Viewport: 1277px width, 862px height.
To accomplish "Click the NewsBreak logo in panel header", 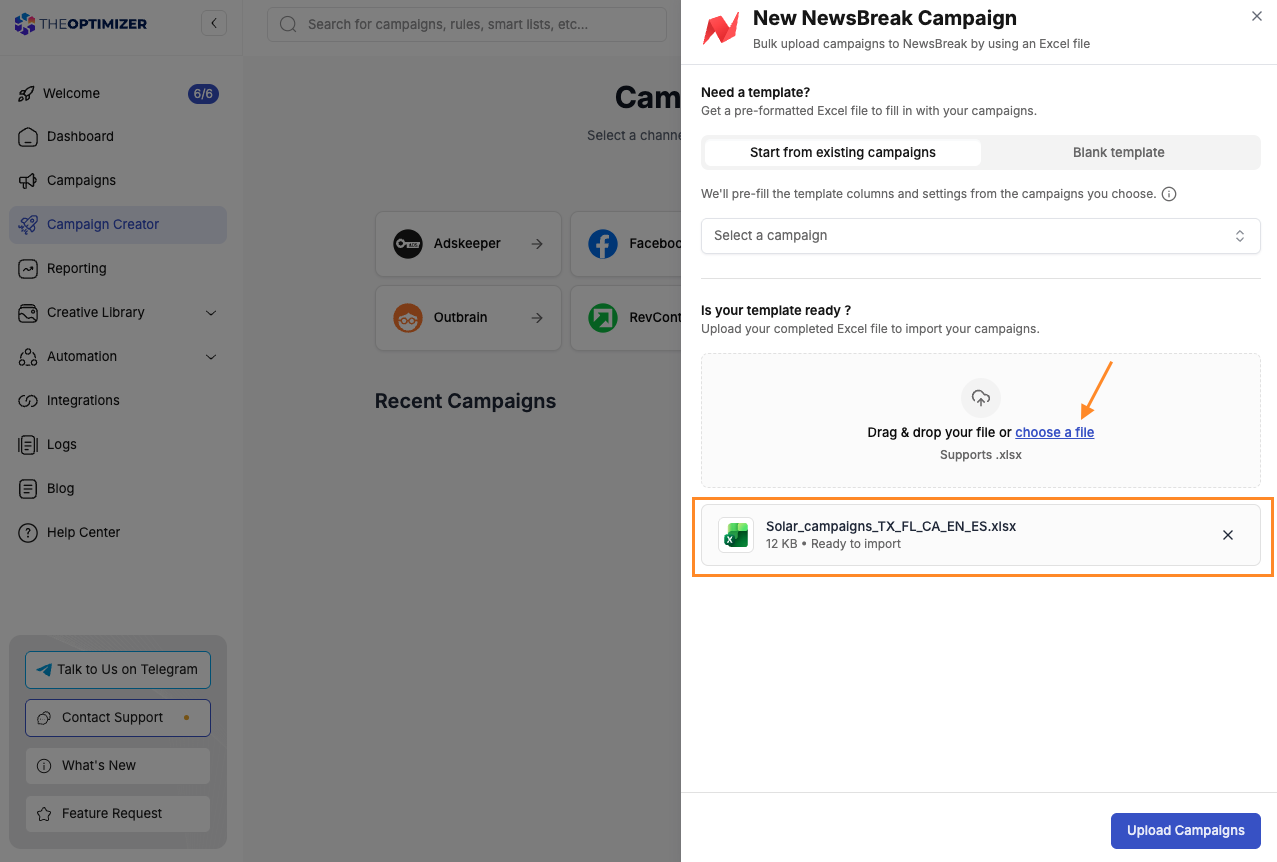I will tap(720, 29).
